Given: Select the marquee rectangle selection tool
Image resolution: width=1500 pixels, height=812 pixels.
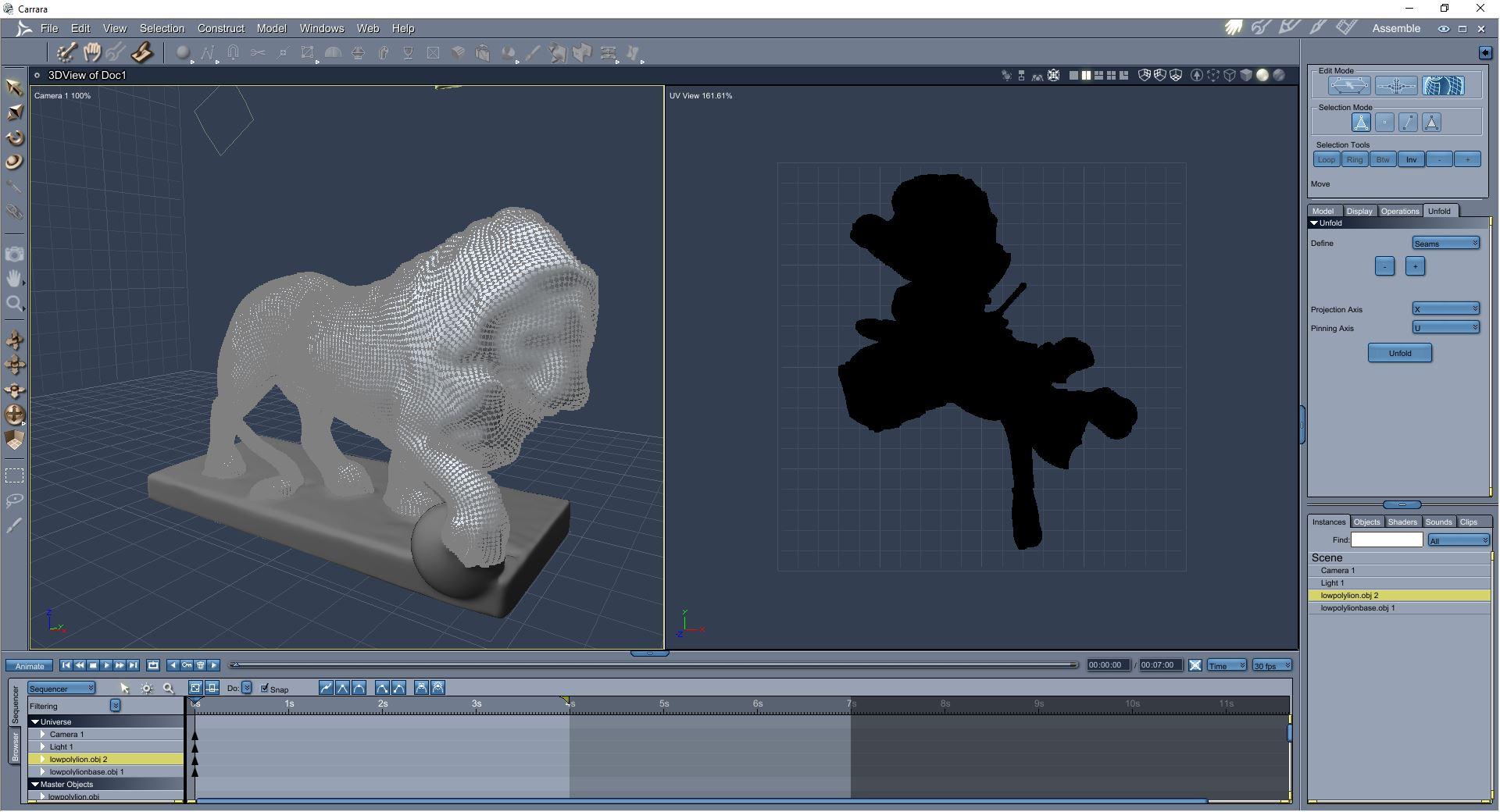Looking at the screenshot, I should [x=14, y=475].
